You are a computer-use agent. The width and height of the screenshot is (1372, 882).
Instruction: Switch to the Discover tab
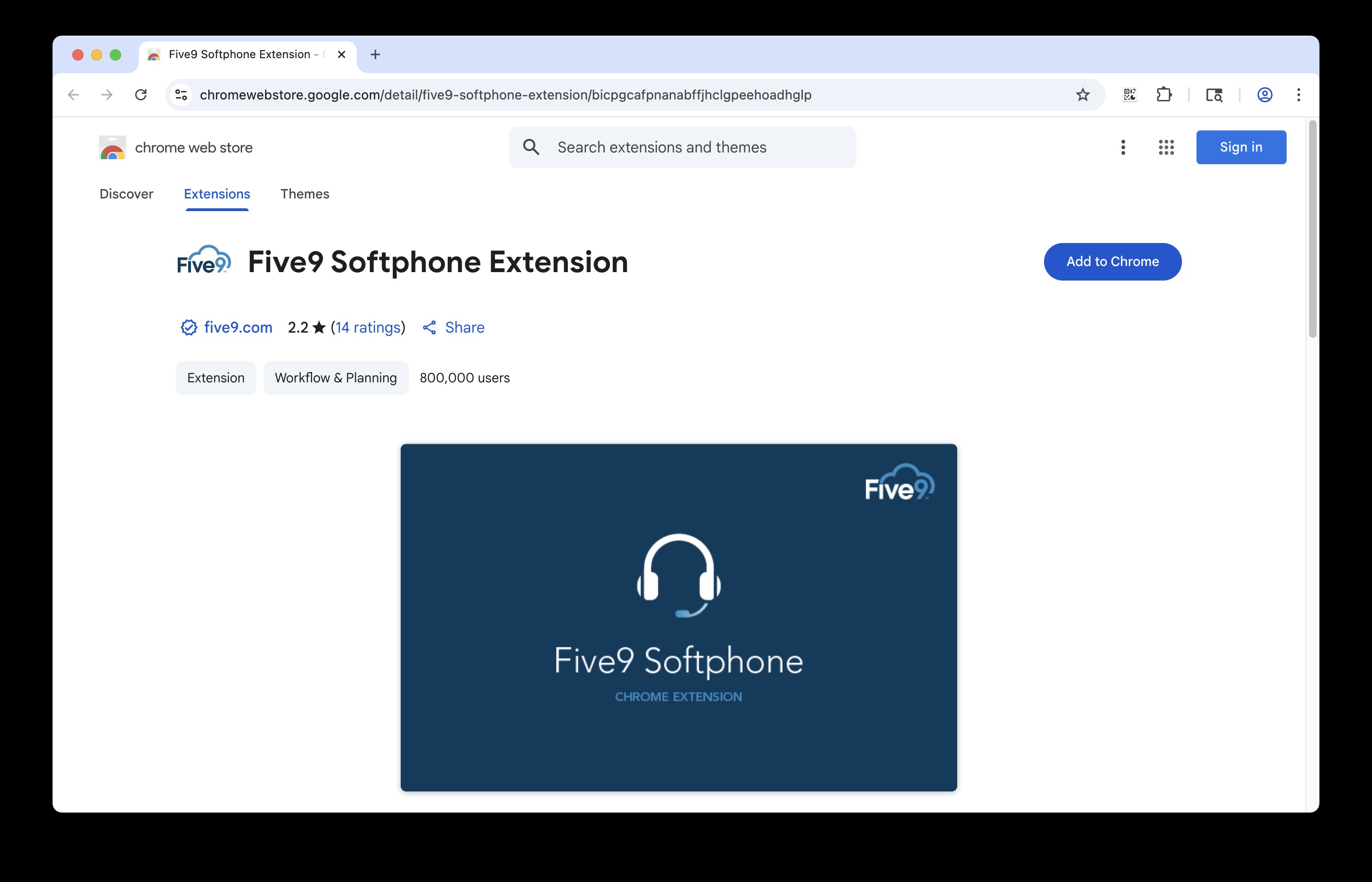pos(127,194)
